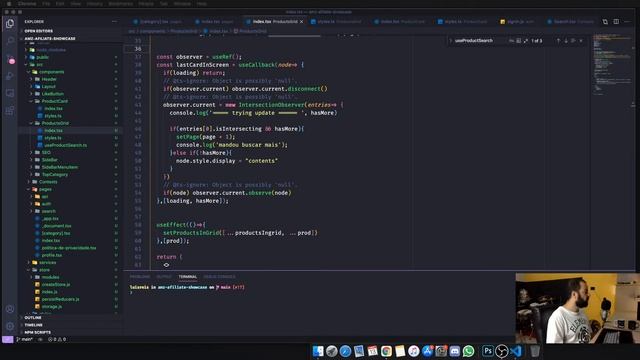Open WhatsApp from the dock
The image size is (640, 360).
469,351
